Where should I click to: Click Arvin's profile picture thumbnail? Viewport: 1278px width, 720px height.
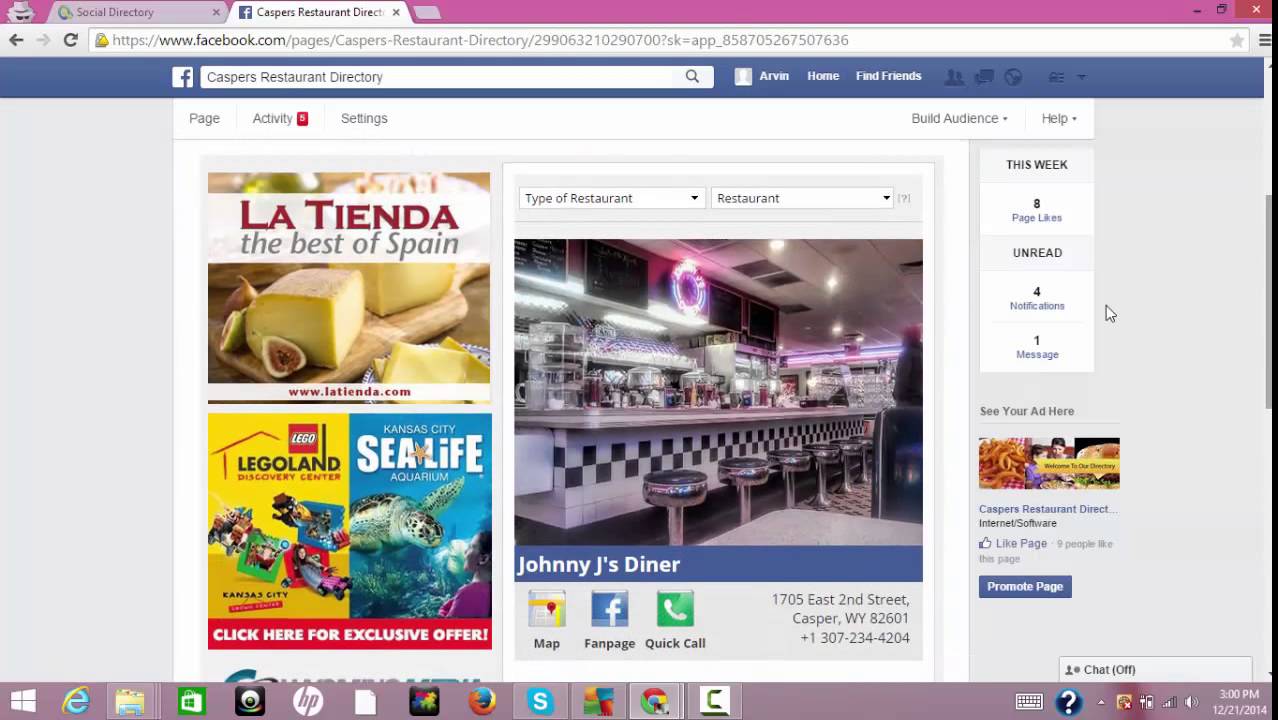coord(743,76)
